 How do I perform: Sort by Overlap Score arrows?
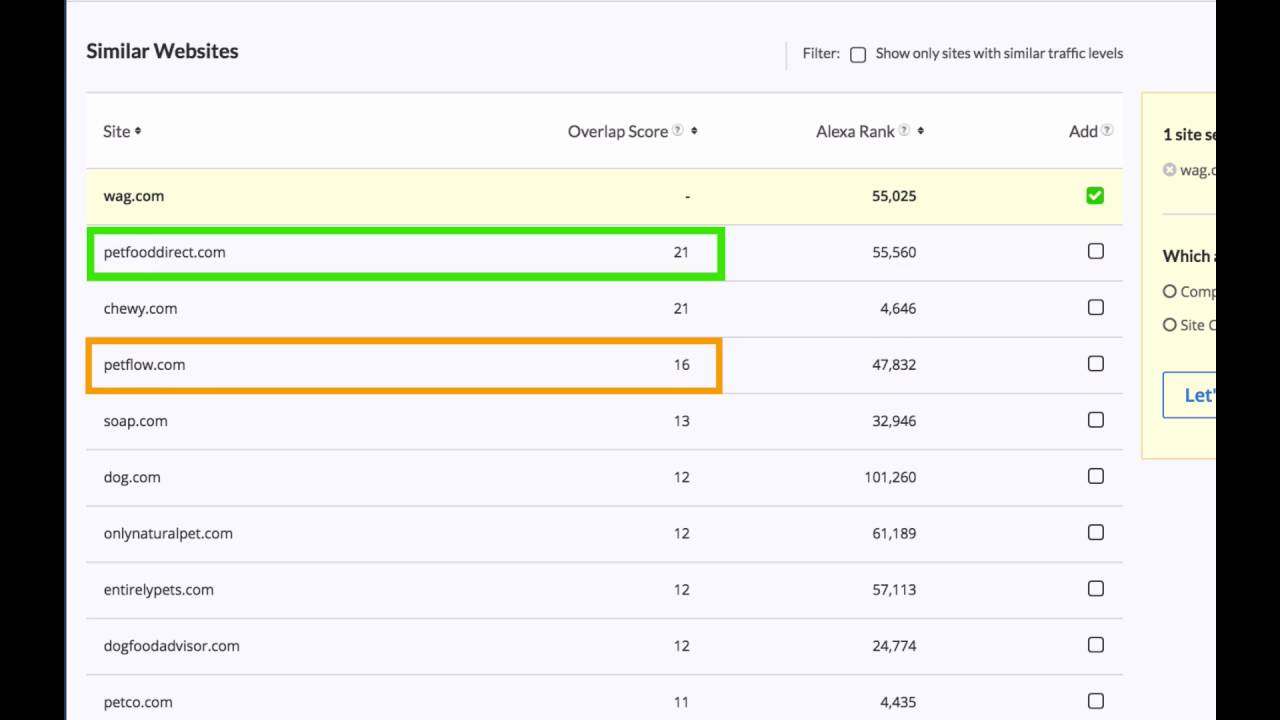coord(694,131)
